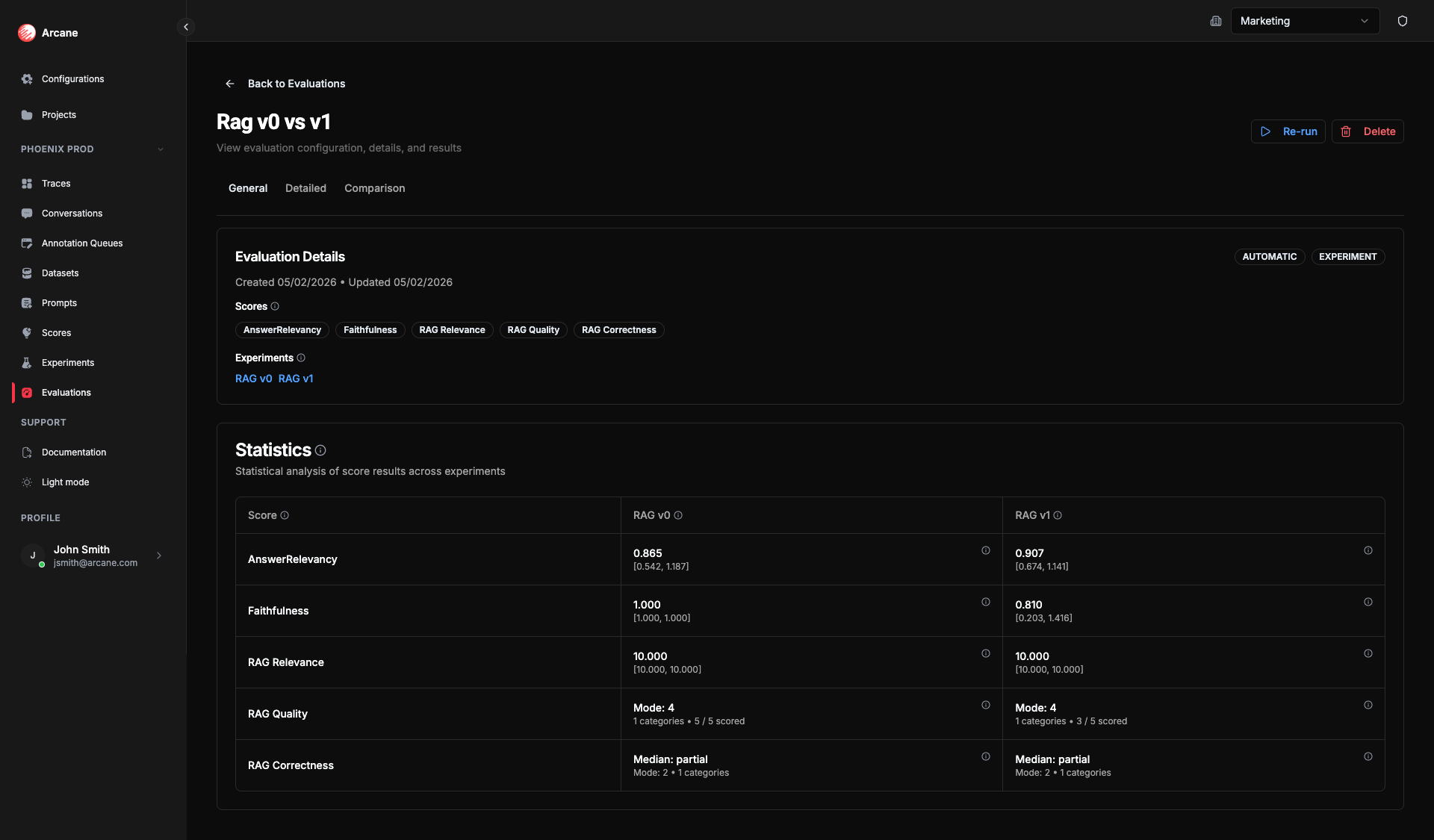Open the Prompts section
Viewport: 1434px width, 840px height.
59,302
